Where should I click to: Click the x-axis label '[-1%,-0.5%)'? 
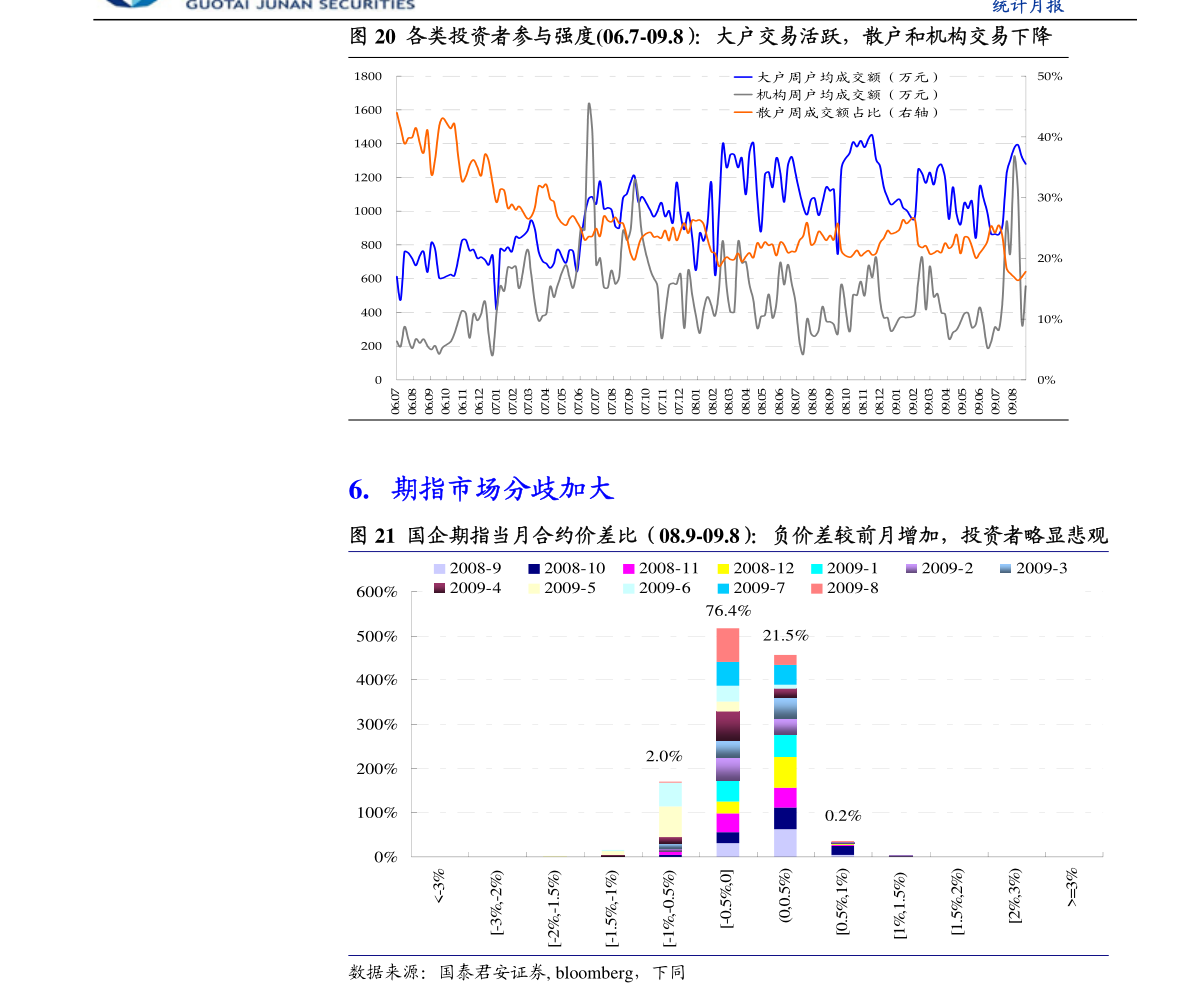click(x=669, y=908)
